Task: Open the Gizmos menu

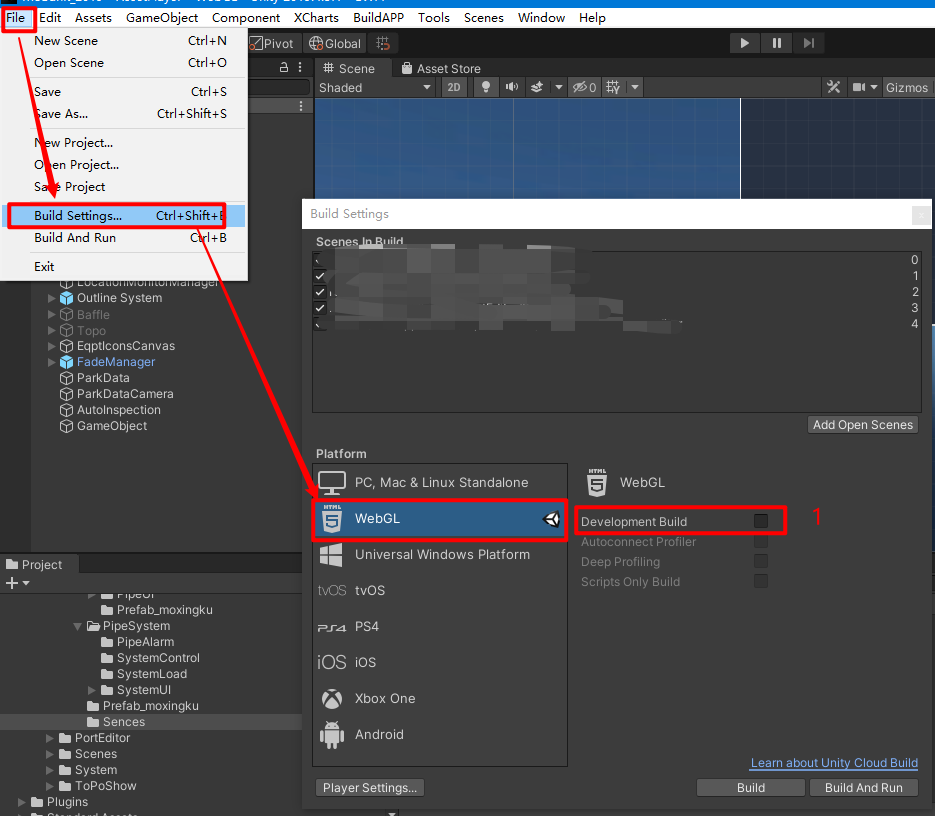Action: pos(907,88)
